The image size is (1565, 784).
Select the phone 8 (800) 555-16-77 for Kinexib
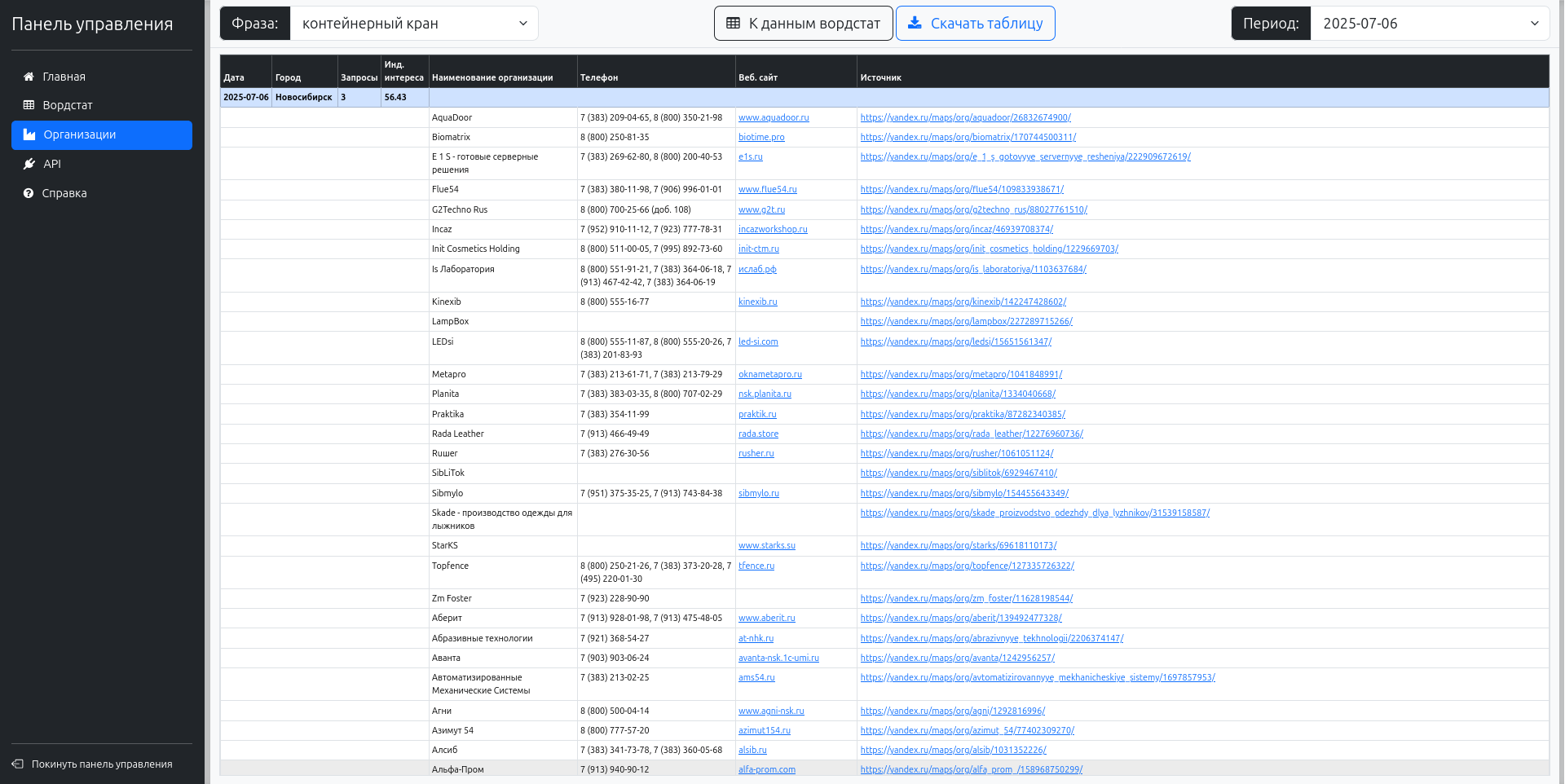[615, 302]
